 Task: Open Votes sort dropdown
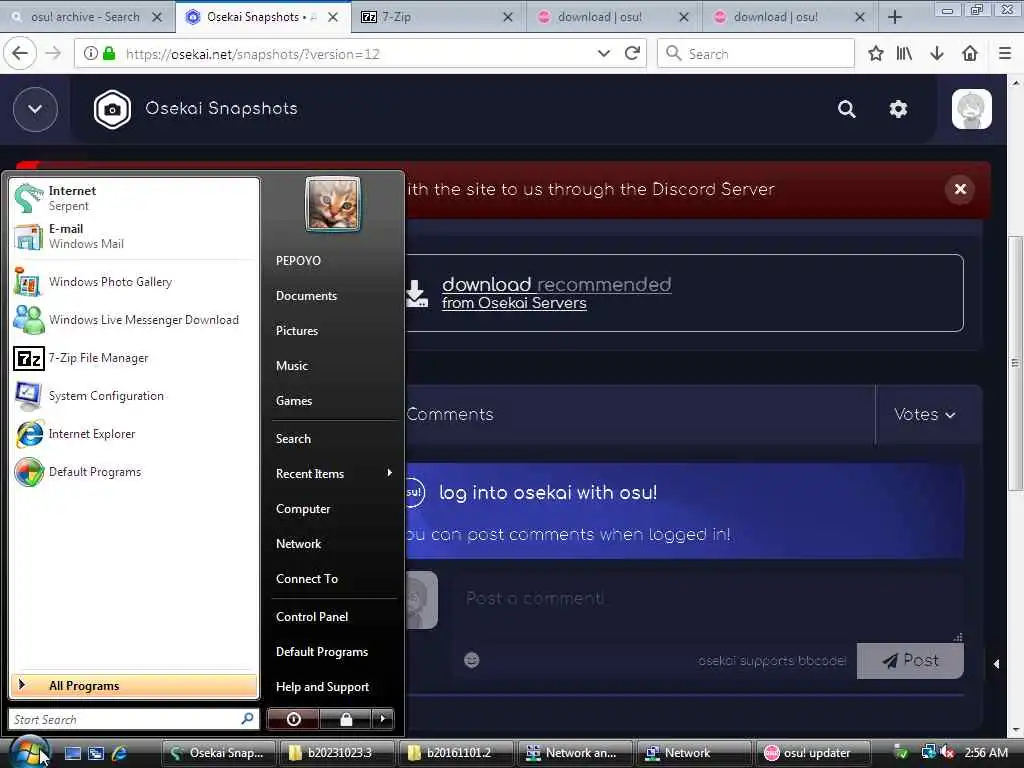click(925, 414)
